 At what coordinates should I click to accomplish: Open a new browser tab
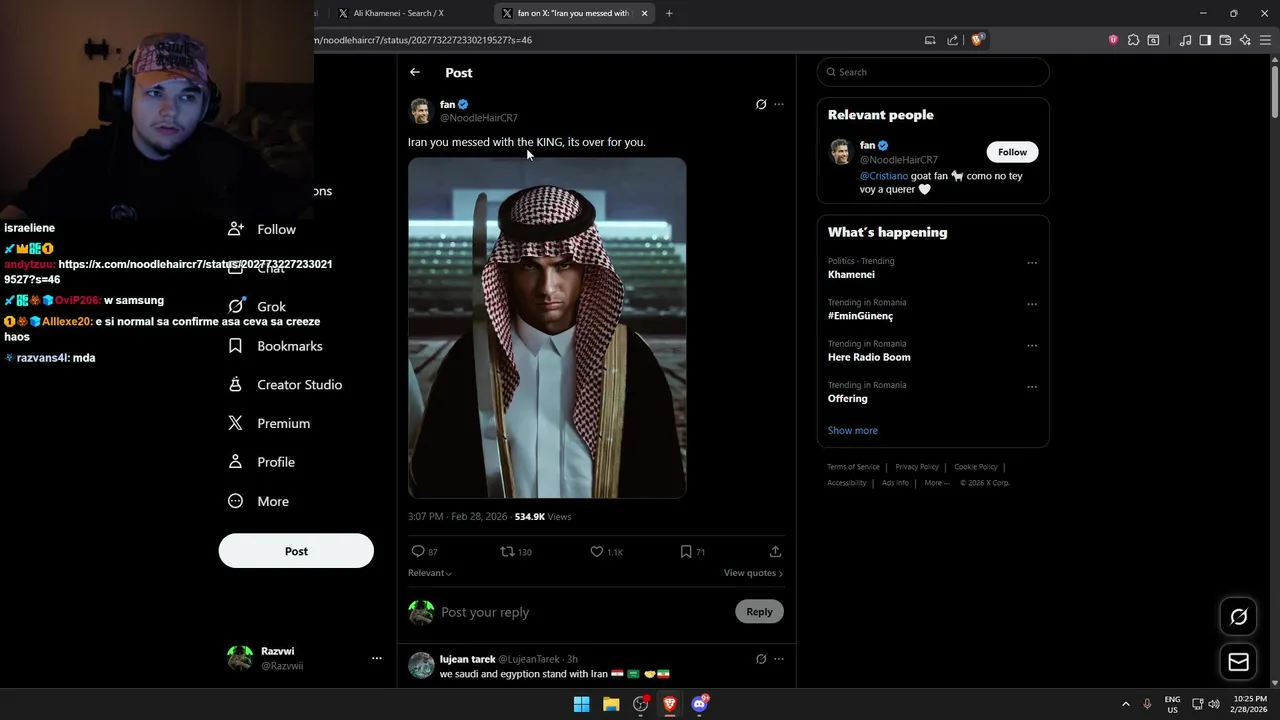pos(669,13)
